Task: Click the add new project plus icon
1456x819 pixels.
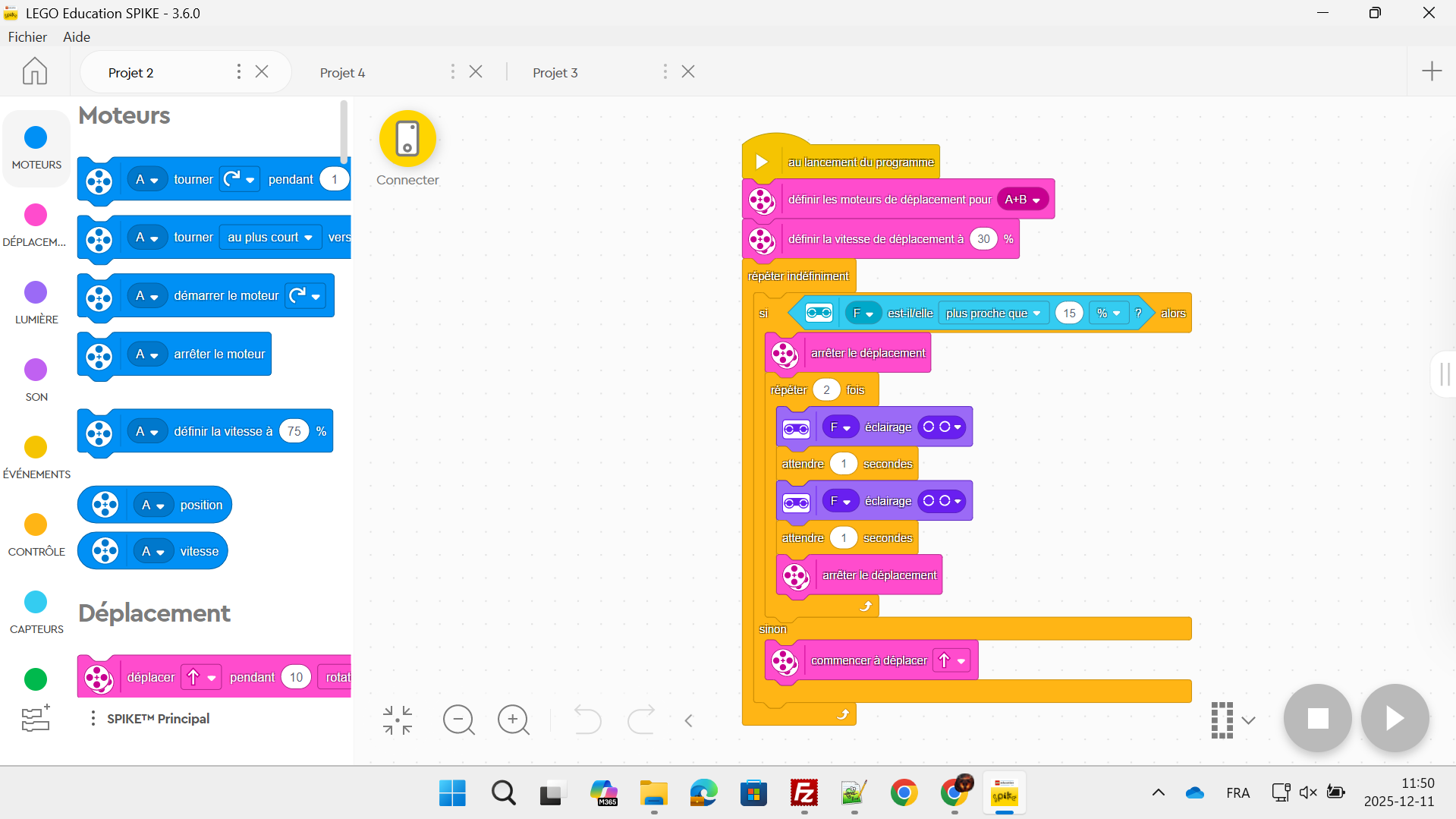Action: tap(1431, 71)
